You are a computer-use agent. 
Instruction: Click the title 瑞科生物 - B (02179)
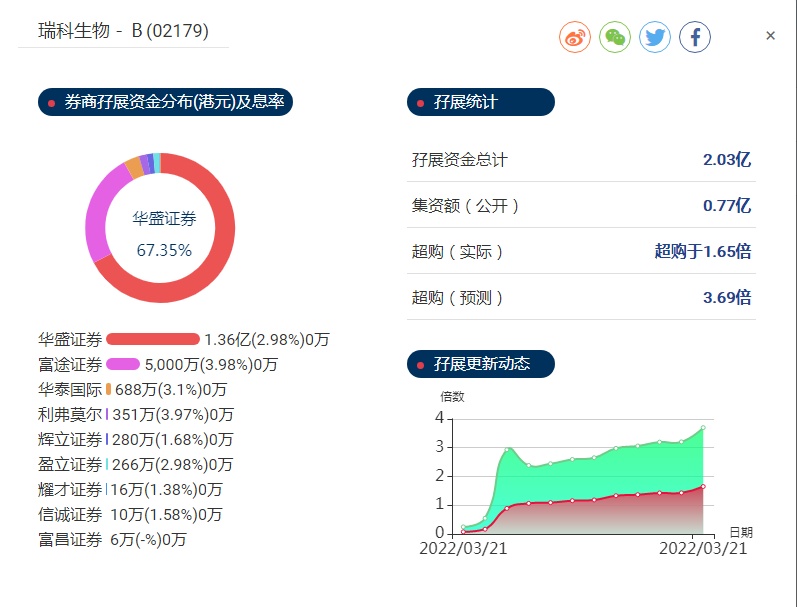pyautogui.click(x=124, y=31)
